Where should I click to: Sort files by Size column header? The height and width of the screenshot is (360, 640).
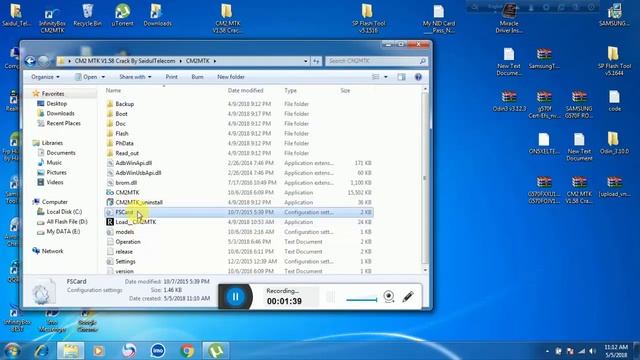tap(345, 90)
